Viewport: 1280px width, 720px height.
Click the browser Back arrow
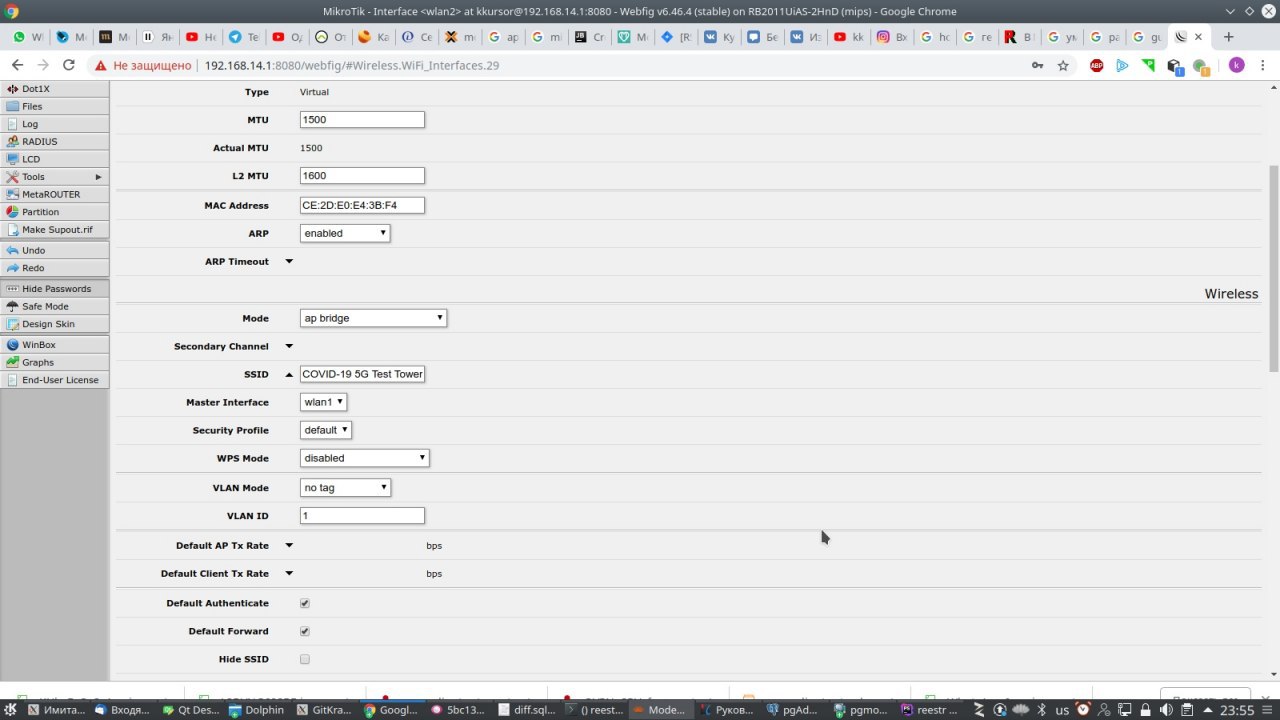click(x=17, y=65)
